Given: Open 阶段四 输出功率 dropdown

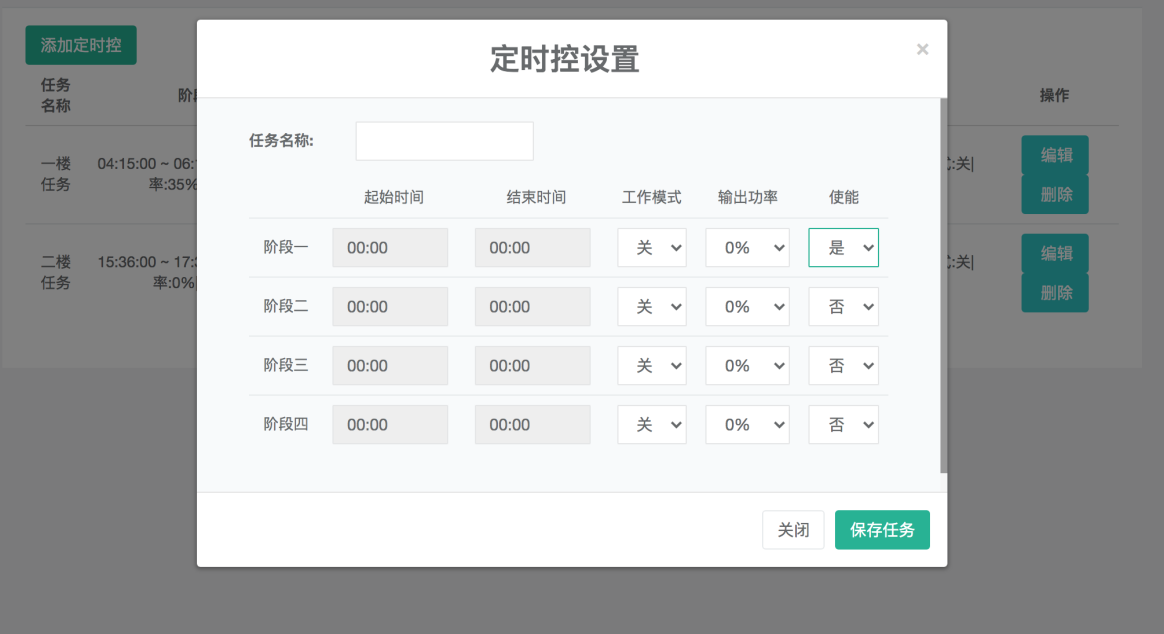Looking at the screenshot, I should pyautogui.click(x=748, y=425).
